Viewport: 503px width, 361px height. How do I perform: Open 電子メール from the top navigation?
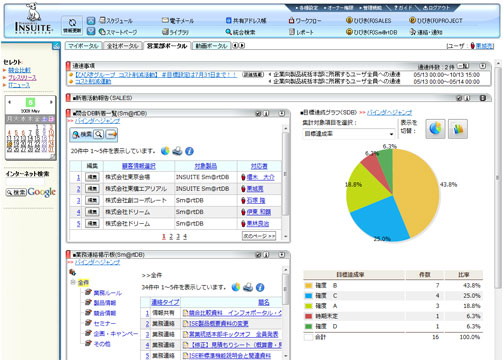(178, 21)
